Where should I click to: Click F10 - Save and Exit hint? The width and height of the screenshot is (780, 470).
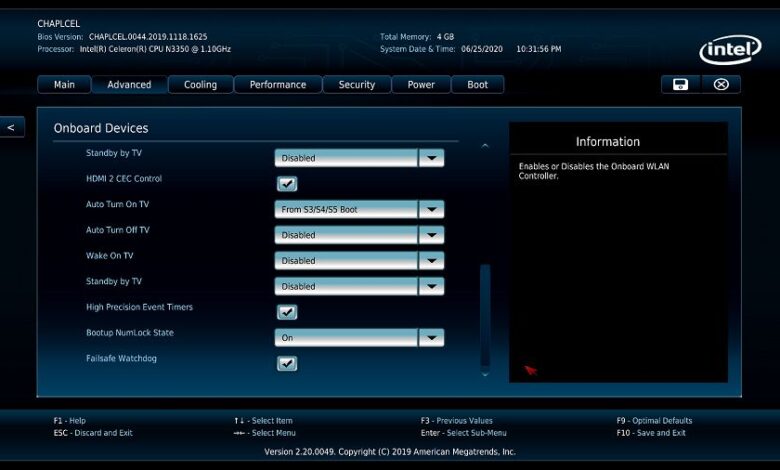(x=651, y=433)
